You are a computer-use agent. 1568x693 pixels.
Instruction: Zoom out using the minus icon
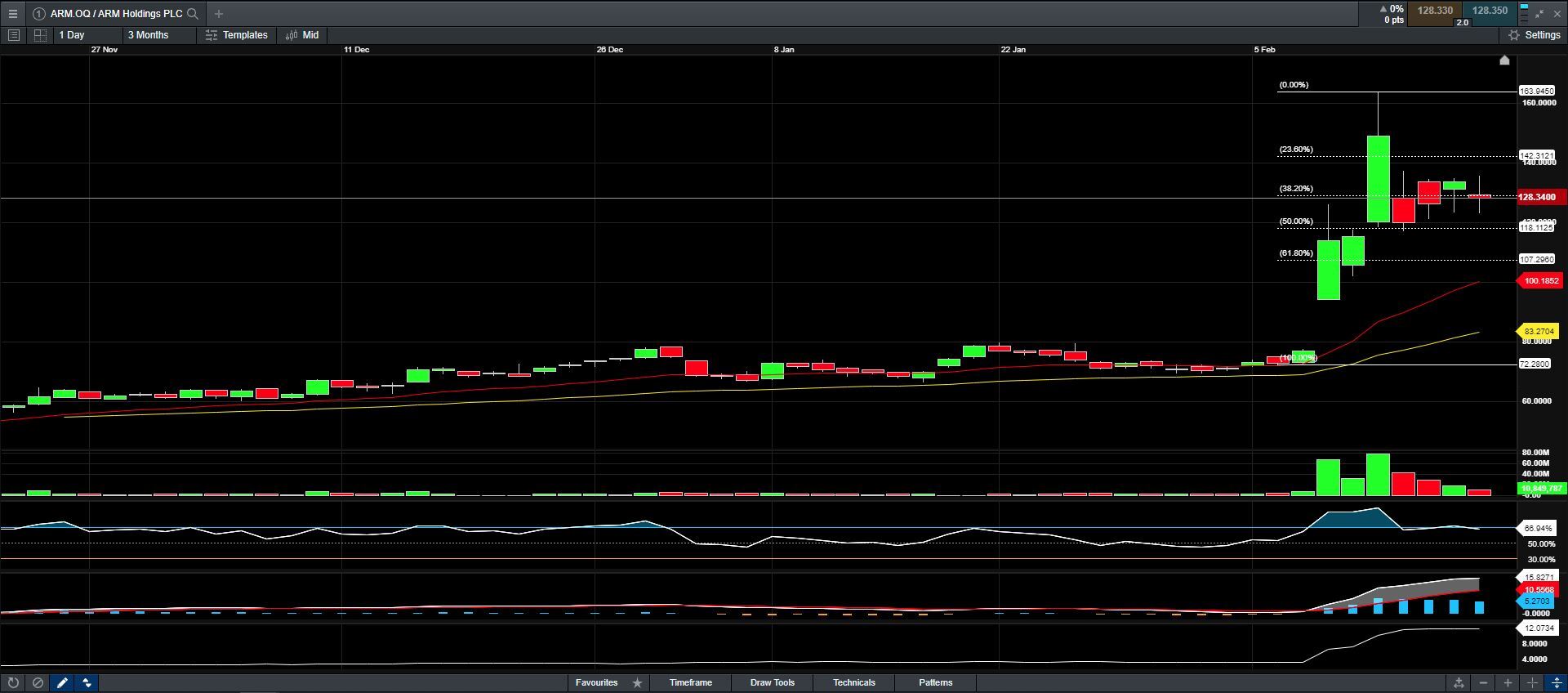[1483, 682]
